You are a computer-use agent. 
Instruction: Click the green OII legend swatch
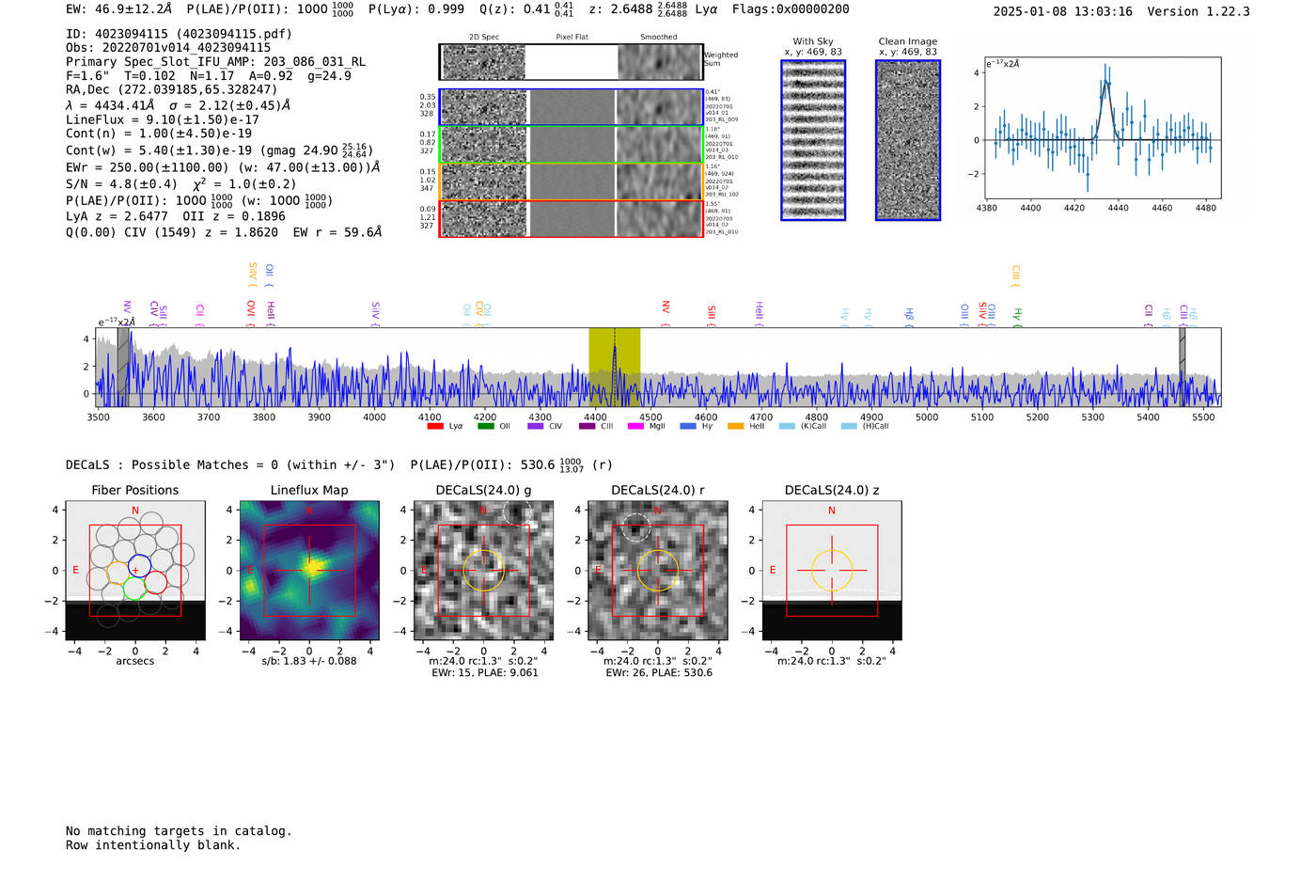[485, 426]
